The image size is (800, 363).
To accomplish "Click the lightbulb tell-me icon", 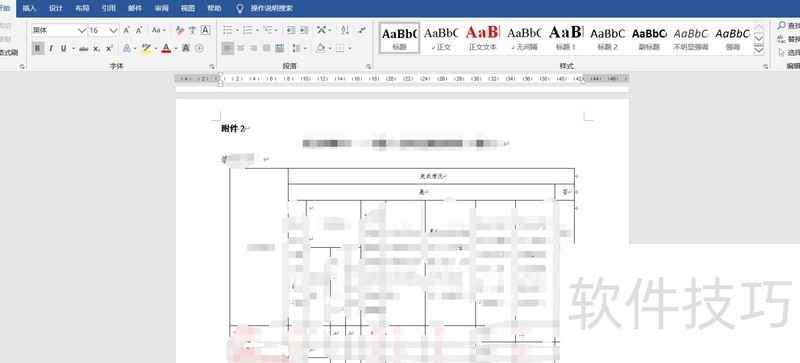I will (240, 8).
